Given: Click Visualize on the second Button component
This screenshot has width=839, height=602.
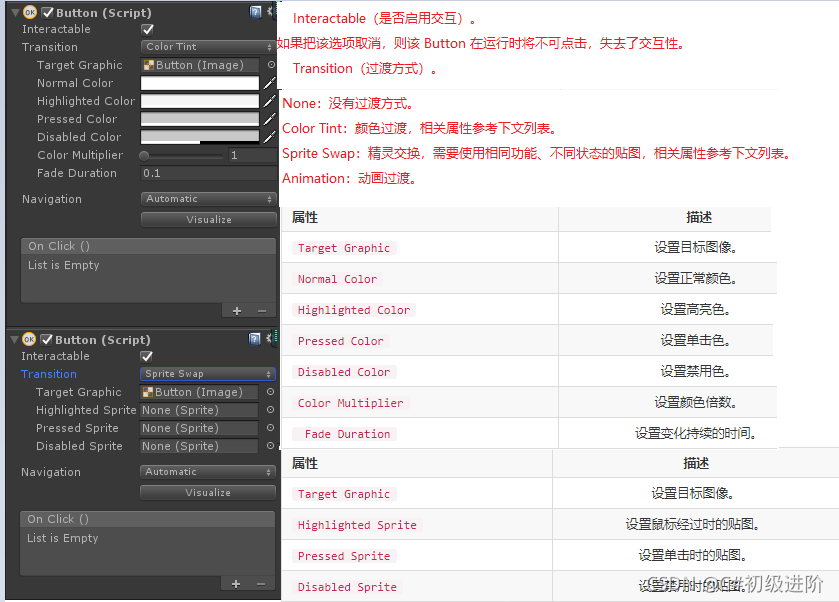Looking at the screenshot, I should 208,492.
